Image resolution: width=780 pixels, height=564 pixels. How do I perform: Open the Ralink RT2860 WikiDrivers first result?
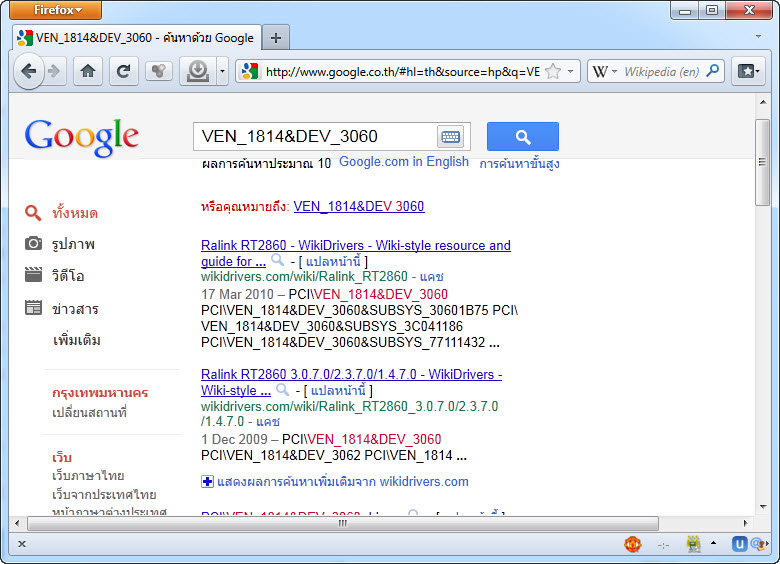355,245
